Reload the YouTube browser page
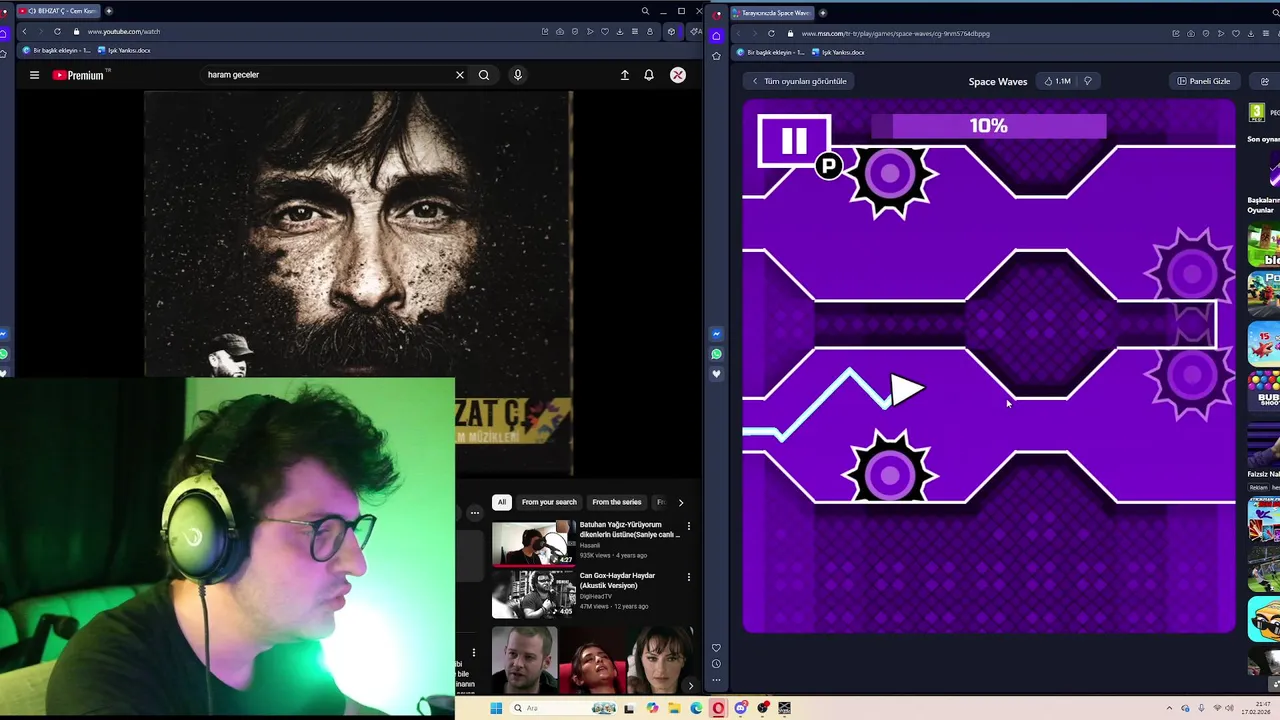The image size is (1280, 720). click(x=57, y=31)
